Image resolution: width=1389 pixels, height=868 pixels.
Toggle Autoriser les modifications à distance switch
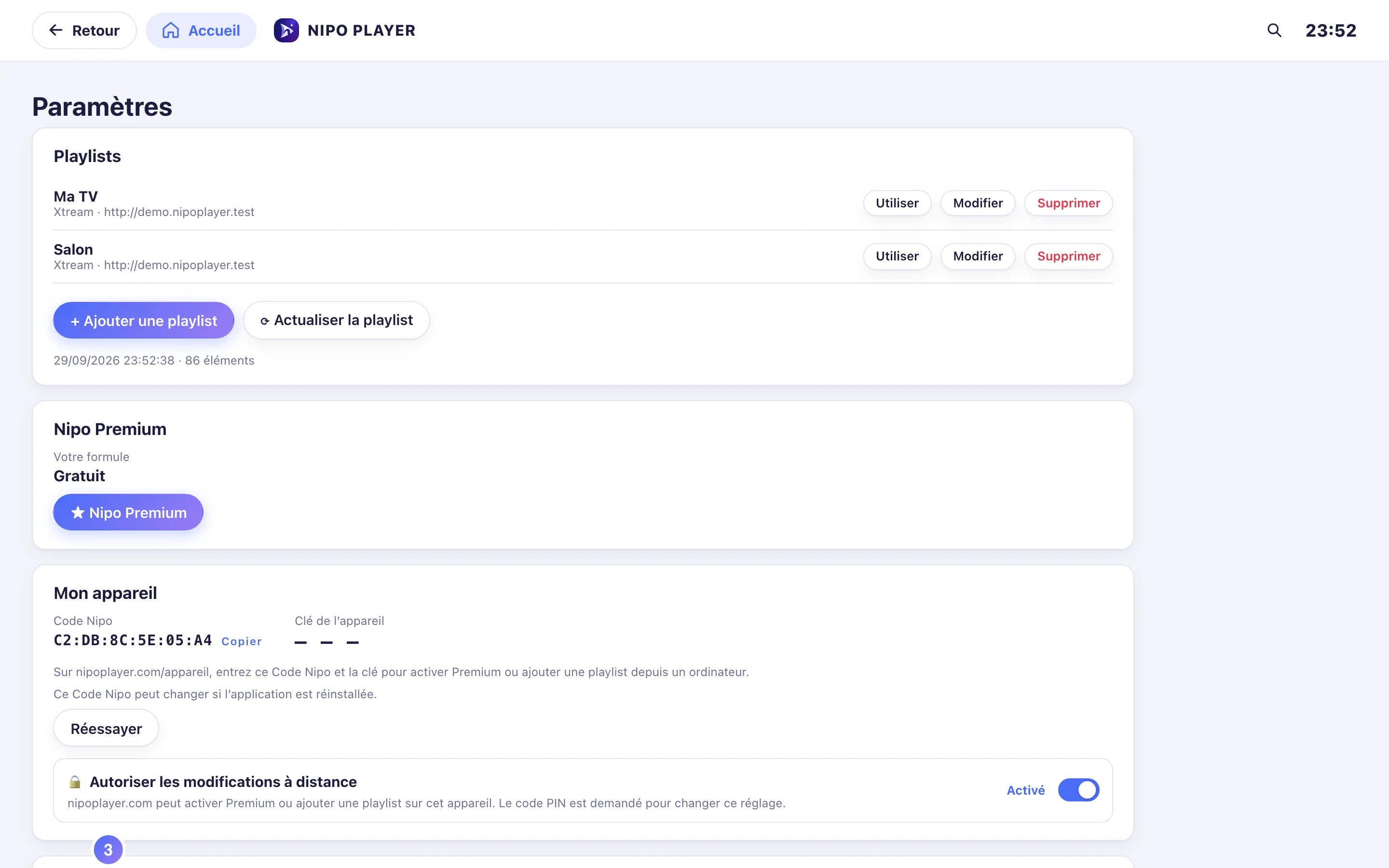click(x=1078, y=790)
